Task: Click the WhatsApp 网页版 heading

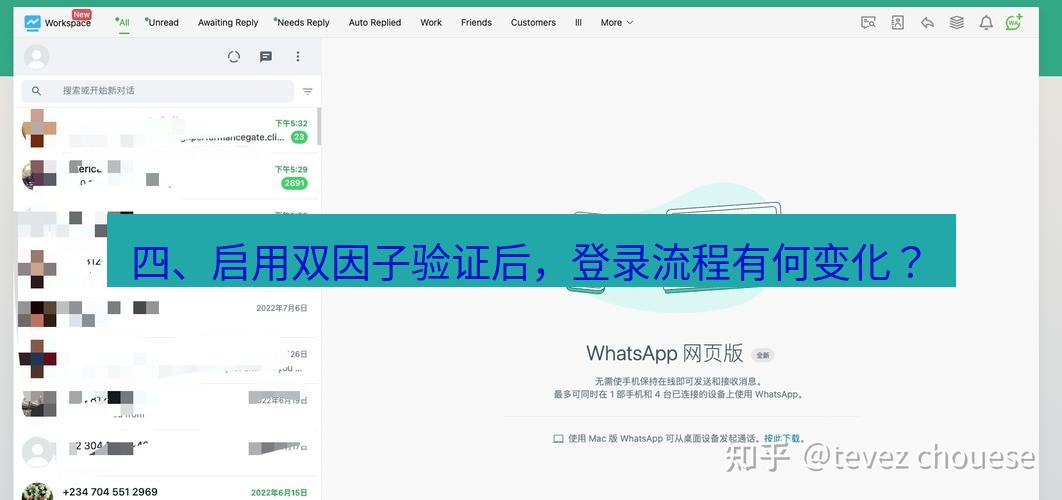Action: pyautogui.click(x=664, y=353)
